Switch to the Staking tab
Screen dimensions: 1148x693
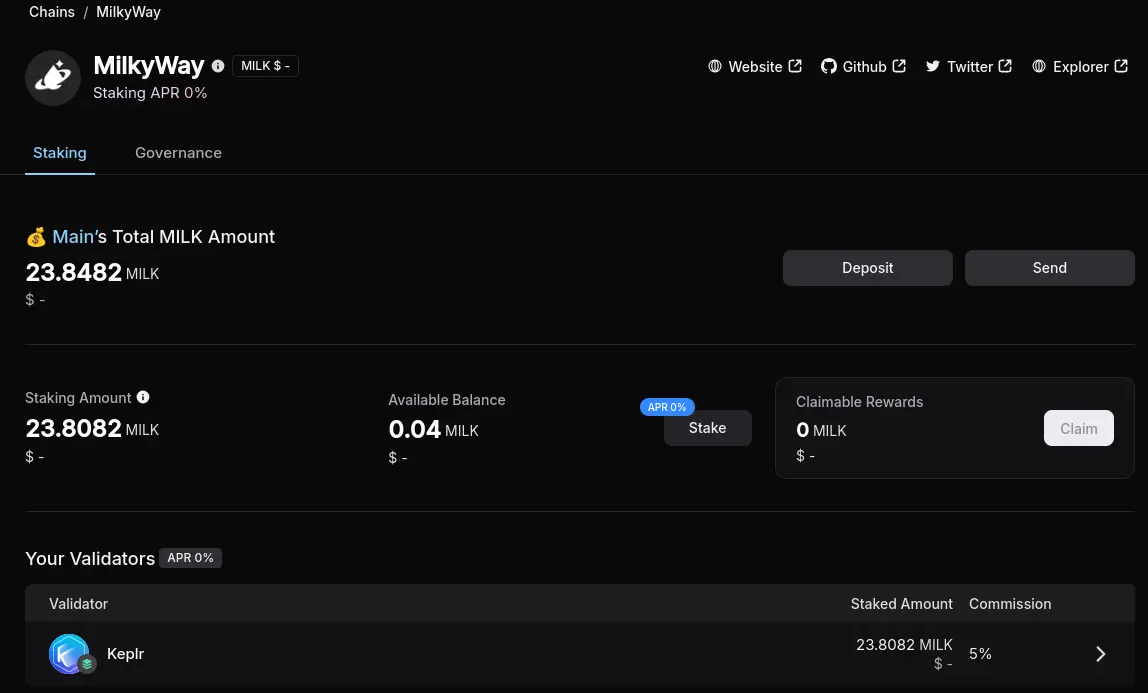(60, 153)
